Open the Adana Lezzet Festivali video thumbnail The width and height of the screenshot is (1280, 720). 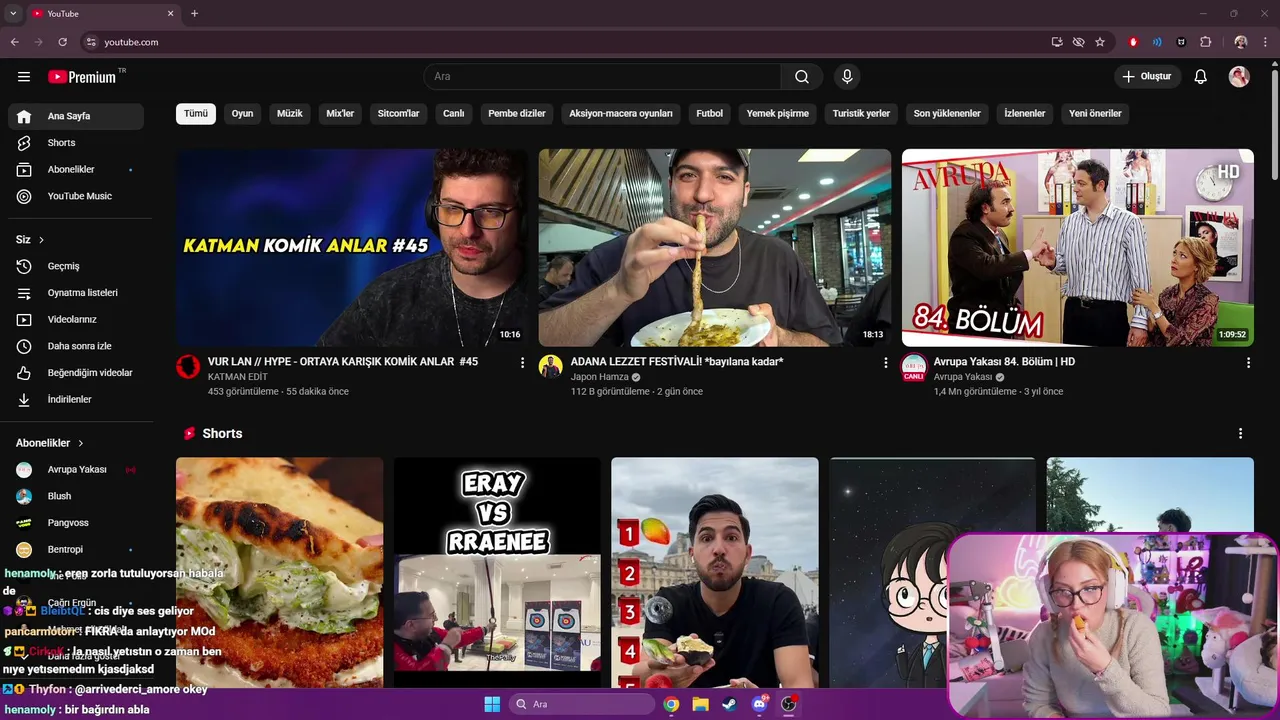(x=715, y=248)
